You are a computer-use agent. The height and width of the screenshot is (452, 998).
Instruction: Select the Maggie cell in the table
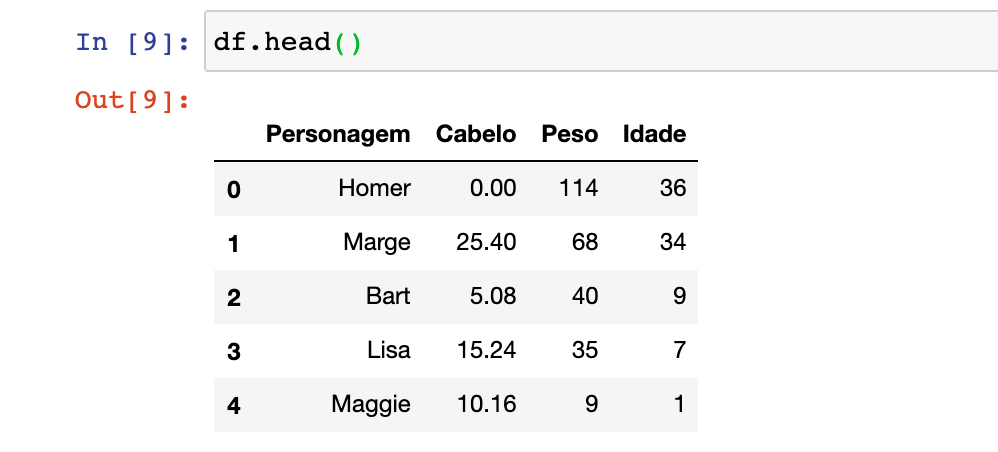(371, 404)
